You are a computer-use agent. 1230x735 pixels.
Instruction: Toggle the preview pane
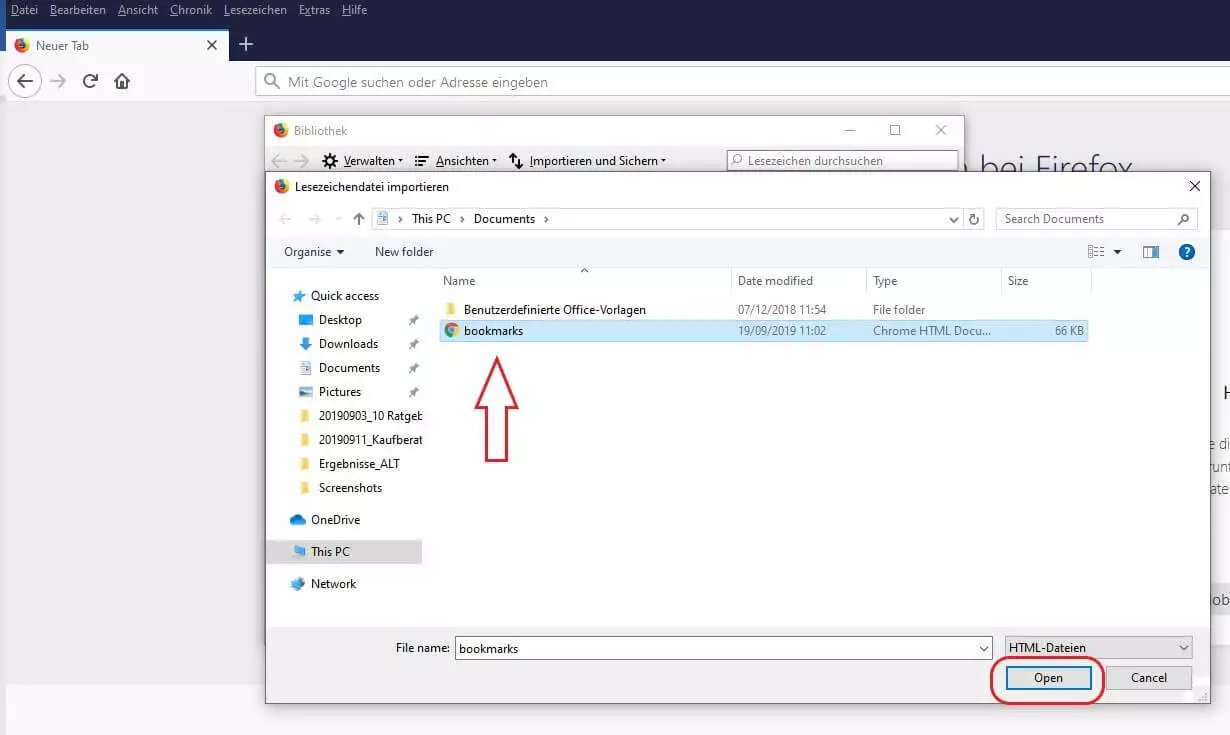point(1151,252)
